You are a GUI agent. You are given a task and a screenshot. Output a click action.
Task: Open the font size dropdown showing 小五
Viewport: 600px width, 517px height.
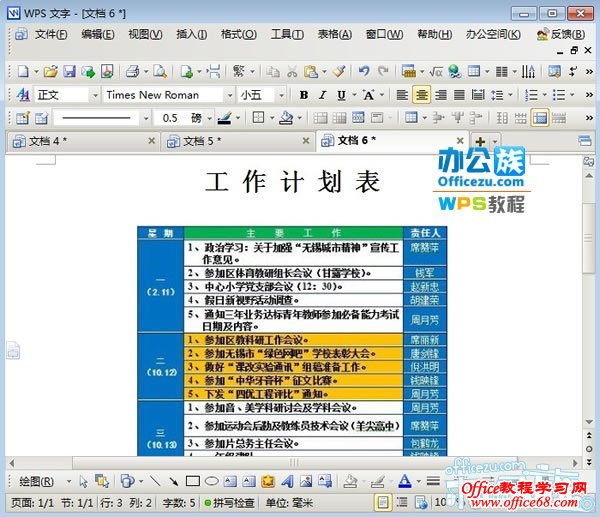(x=281, y=95)
